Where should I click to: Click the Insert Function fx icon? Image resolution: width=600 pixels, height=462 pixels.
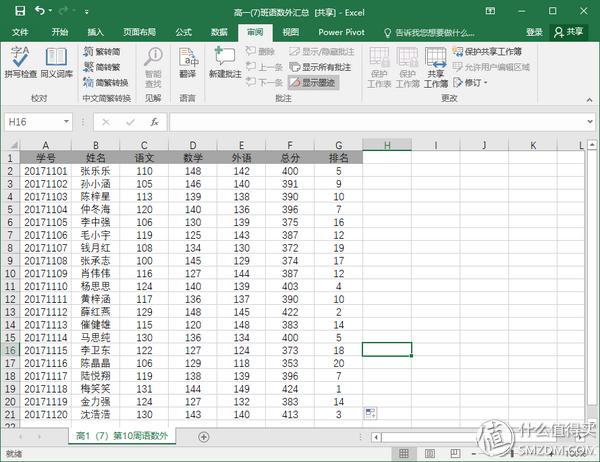(154, 122)
